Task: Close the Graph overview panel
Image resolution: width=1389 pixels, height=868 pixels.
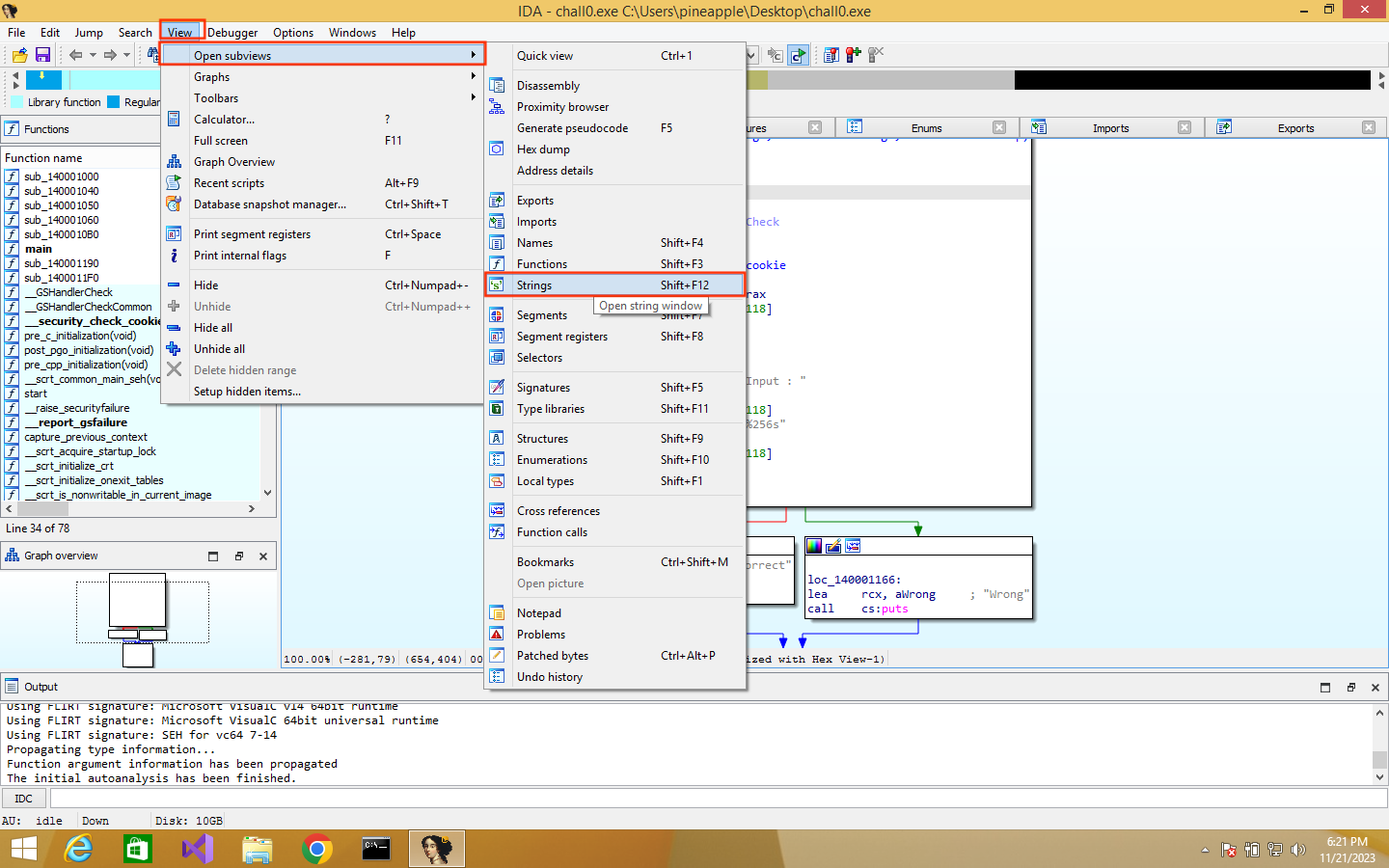Action: 263,556
